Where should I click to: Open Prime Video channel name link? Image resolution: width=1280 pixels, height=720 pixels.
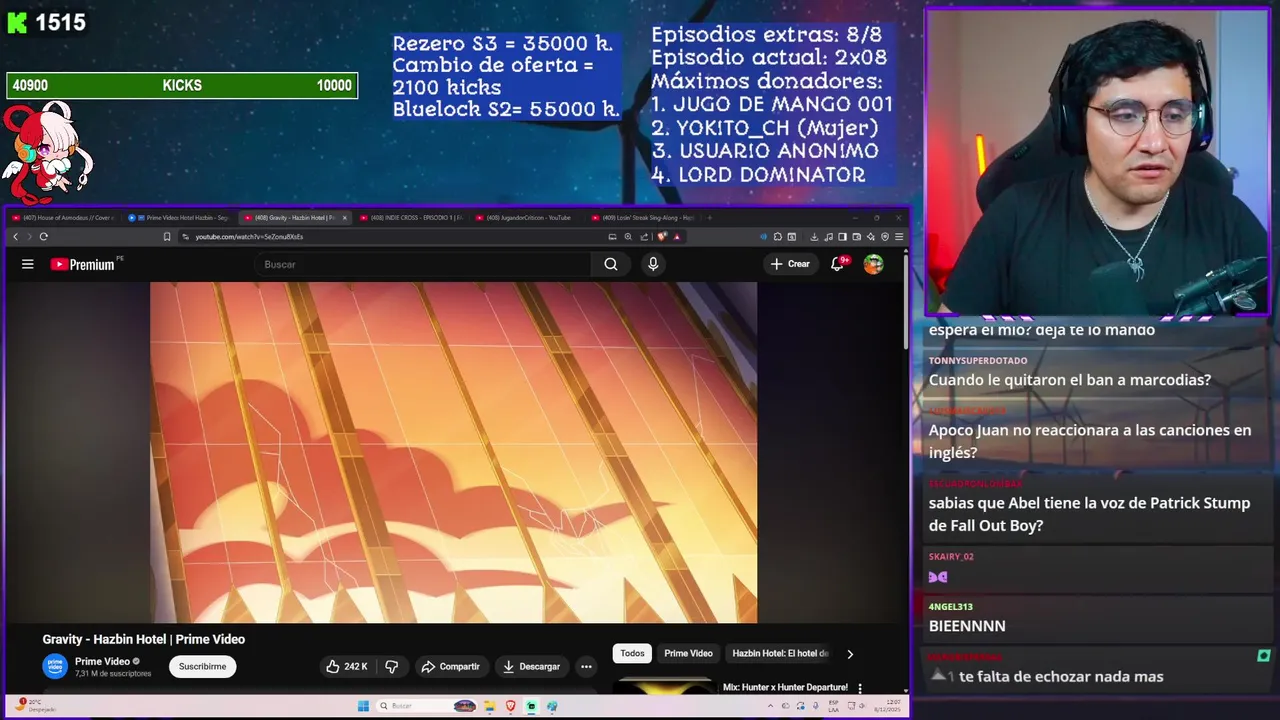pos(102,661)
